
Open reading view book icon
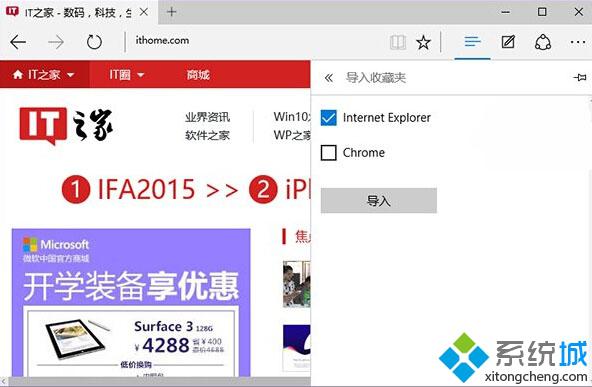pos(398,42)
